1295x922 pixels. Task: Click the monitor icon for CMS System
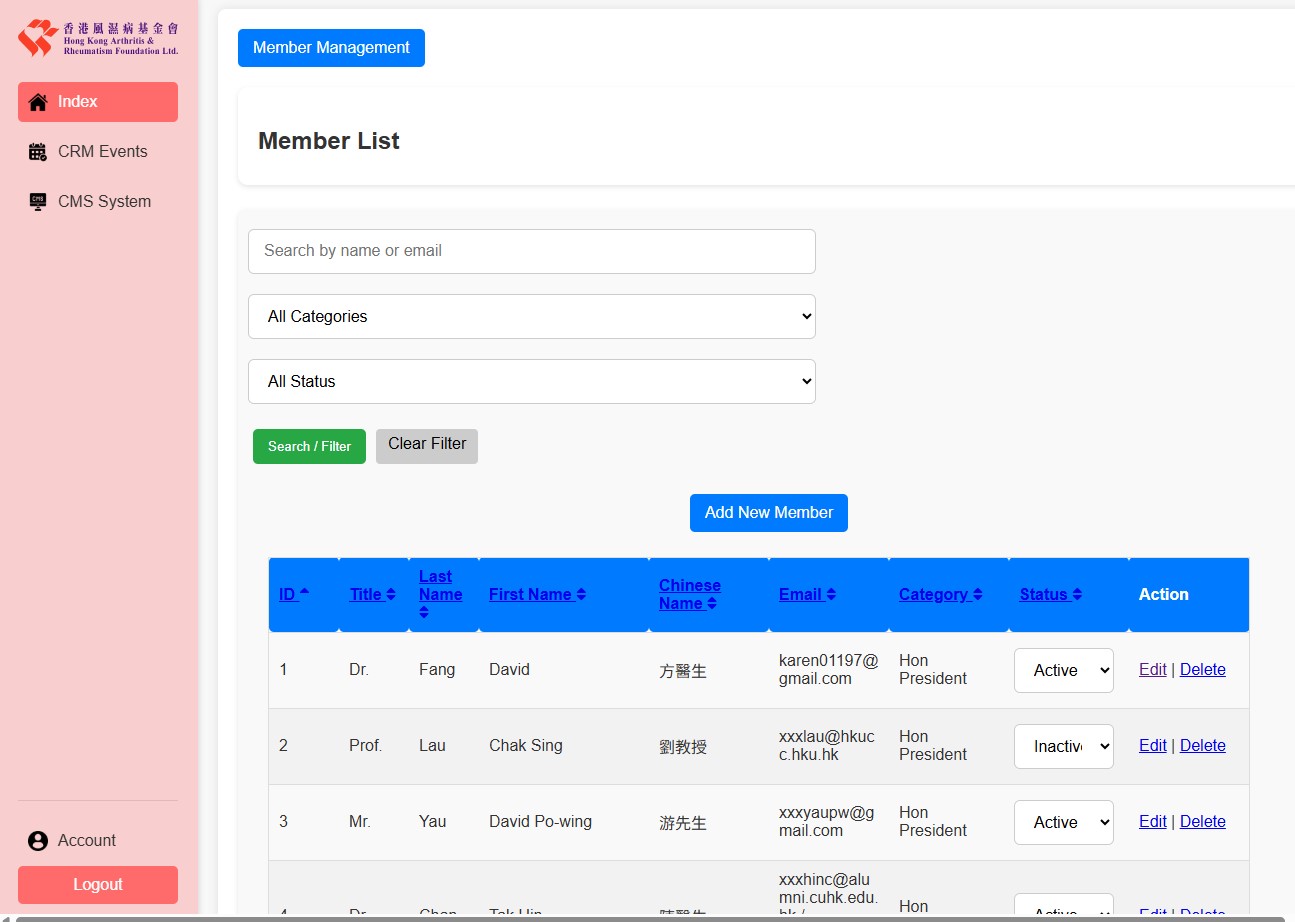click(38, 202)
